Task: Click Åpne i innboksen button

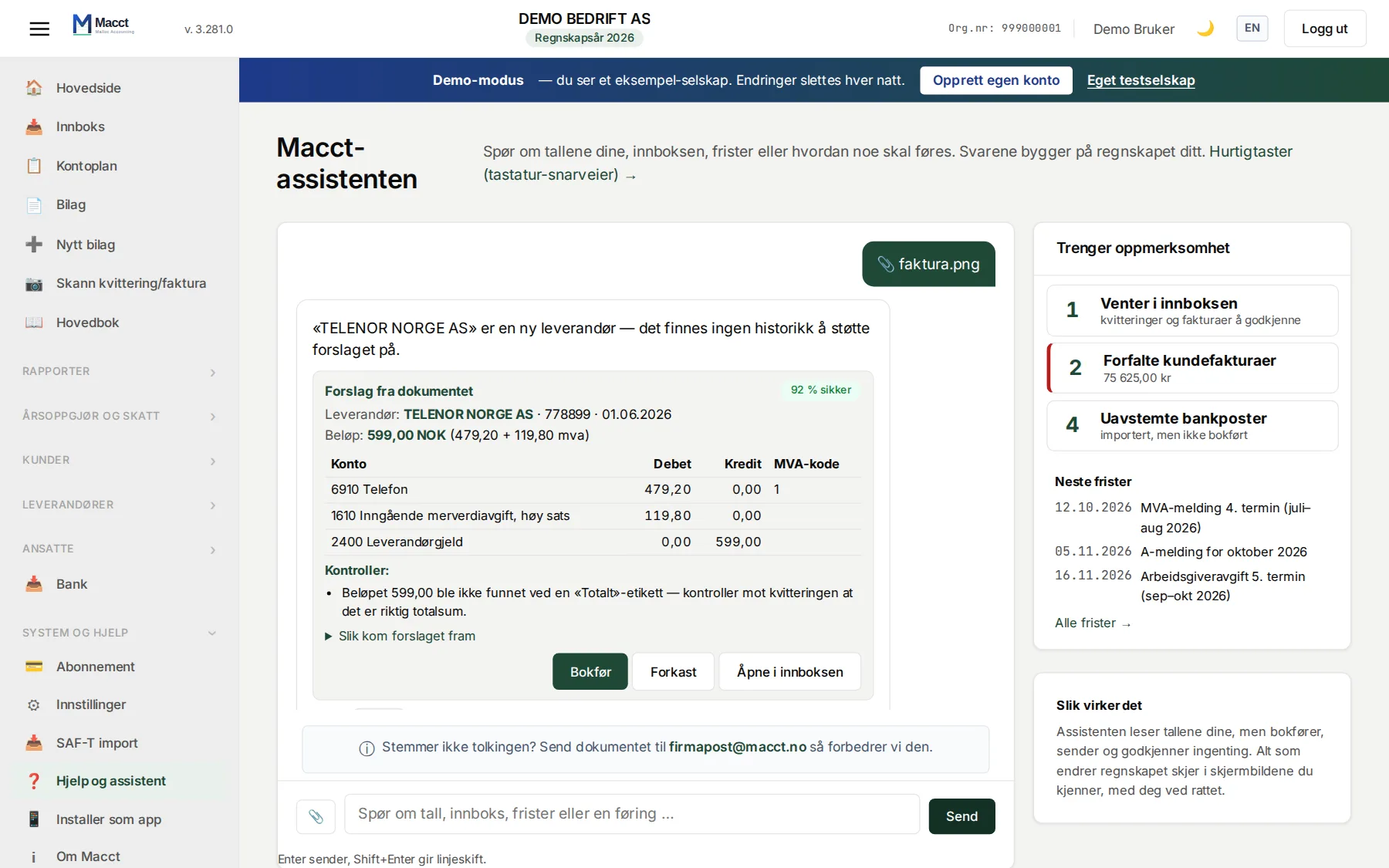Action: coord(789,671)
